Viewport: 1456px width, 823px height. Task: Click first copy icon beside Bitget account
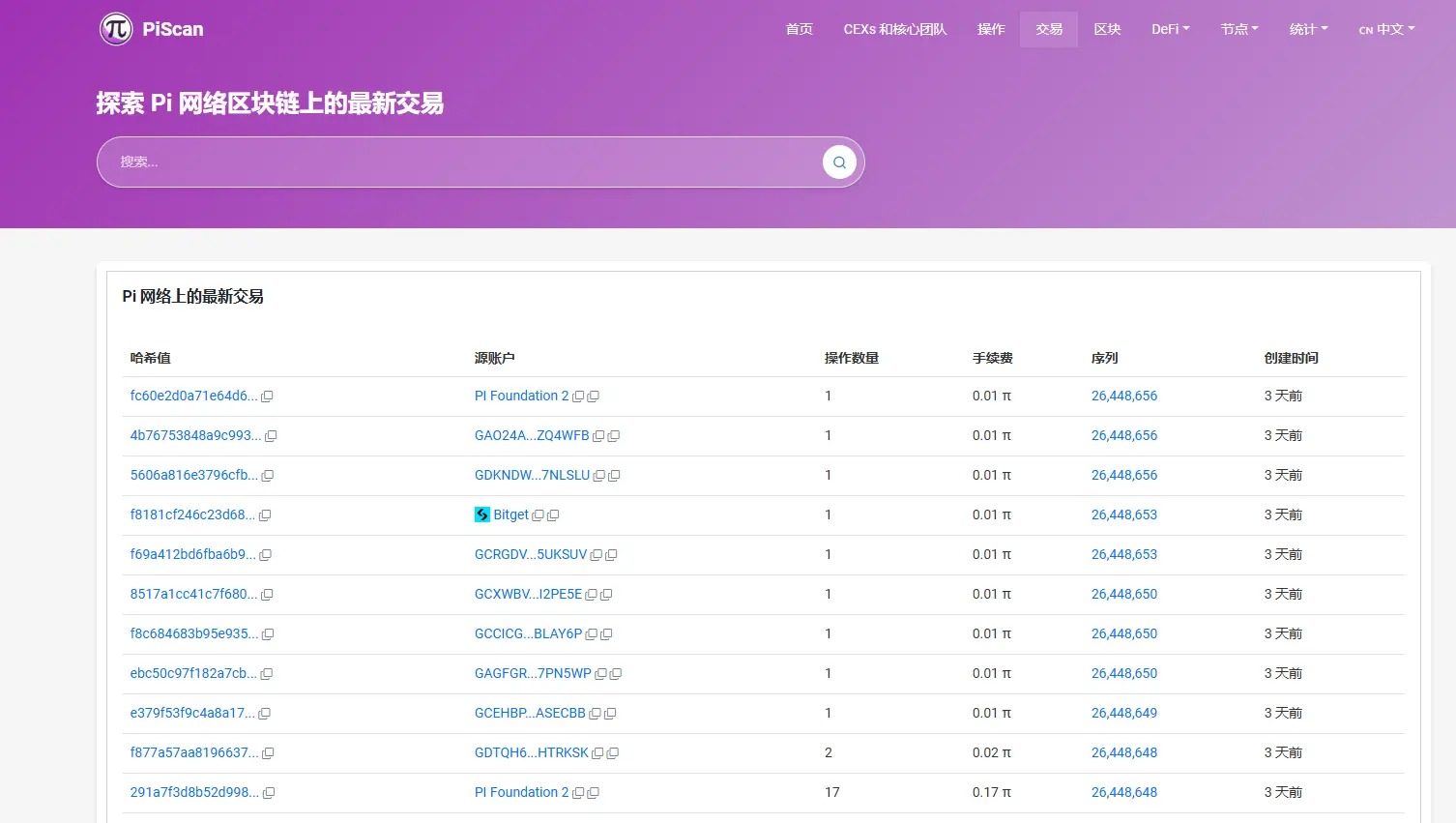pos(539,515)
